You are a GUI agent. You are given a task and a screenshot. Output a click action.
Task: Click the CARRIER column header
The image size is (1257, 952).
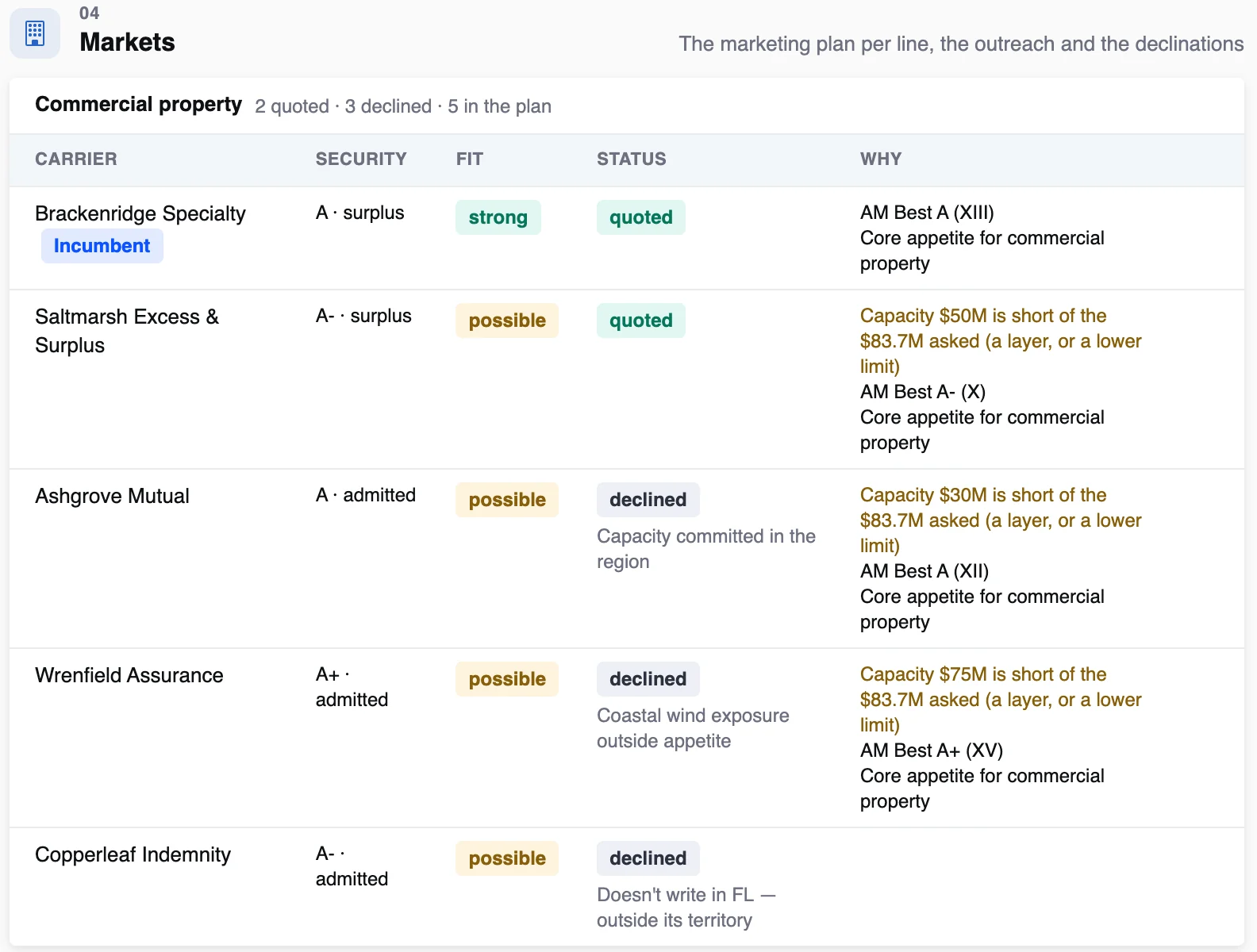(76, 159)
